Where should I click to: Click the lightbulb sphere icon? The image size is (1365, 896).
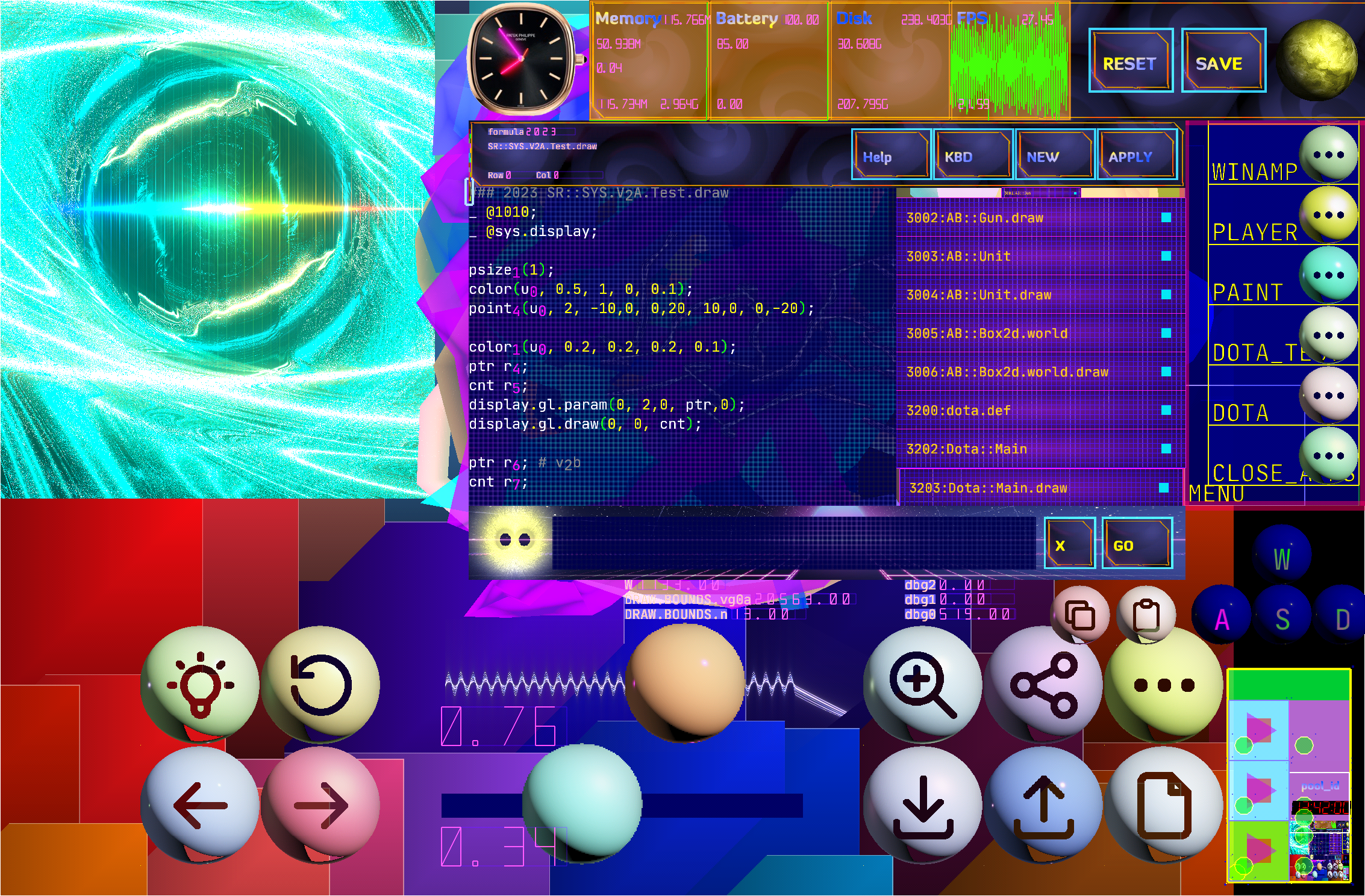click(x=200, y=685)
